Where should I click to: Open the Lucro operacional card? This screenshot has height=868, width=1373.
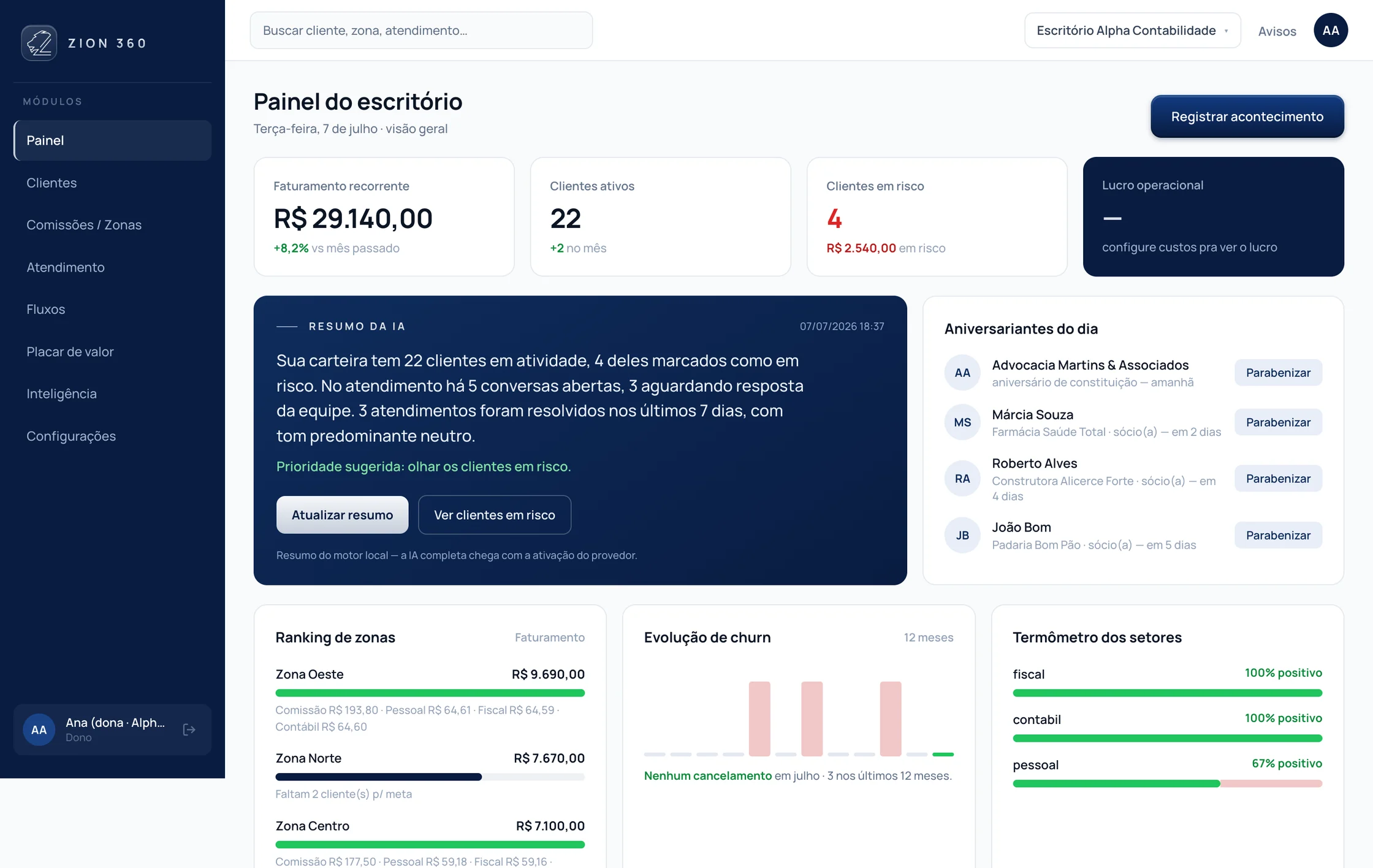tap(1213, 216)
